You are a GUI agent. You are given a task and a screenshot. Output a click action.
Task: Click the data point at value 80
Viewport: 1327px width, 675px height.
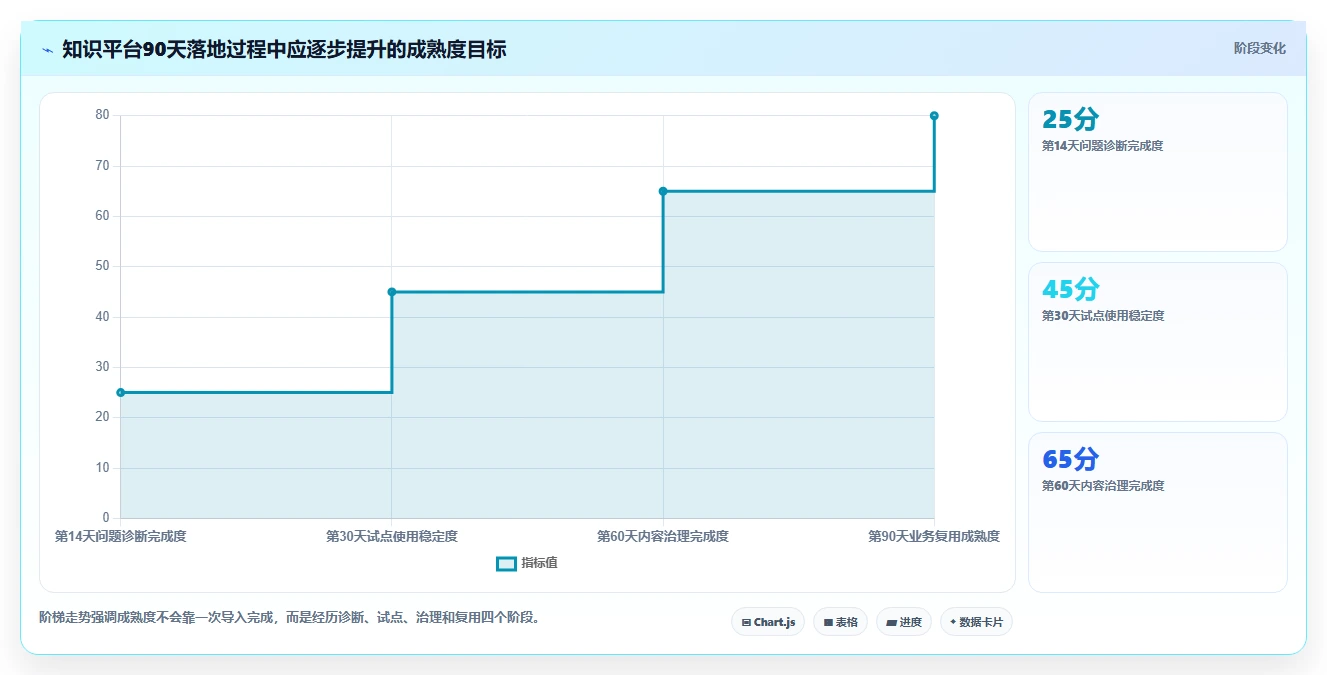(934, 116)
